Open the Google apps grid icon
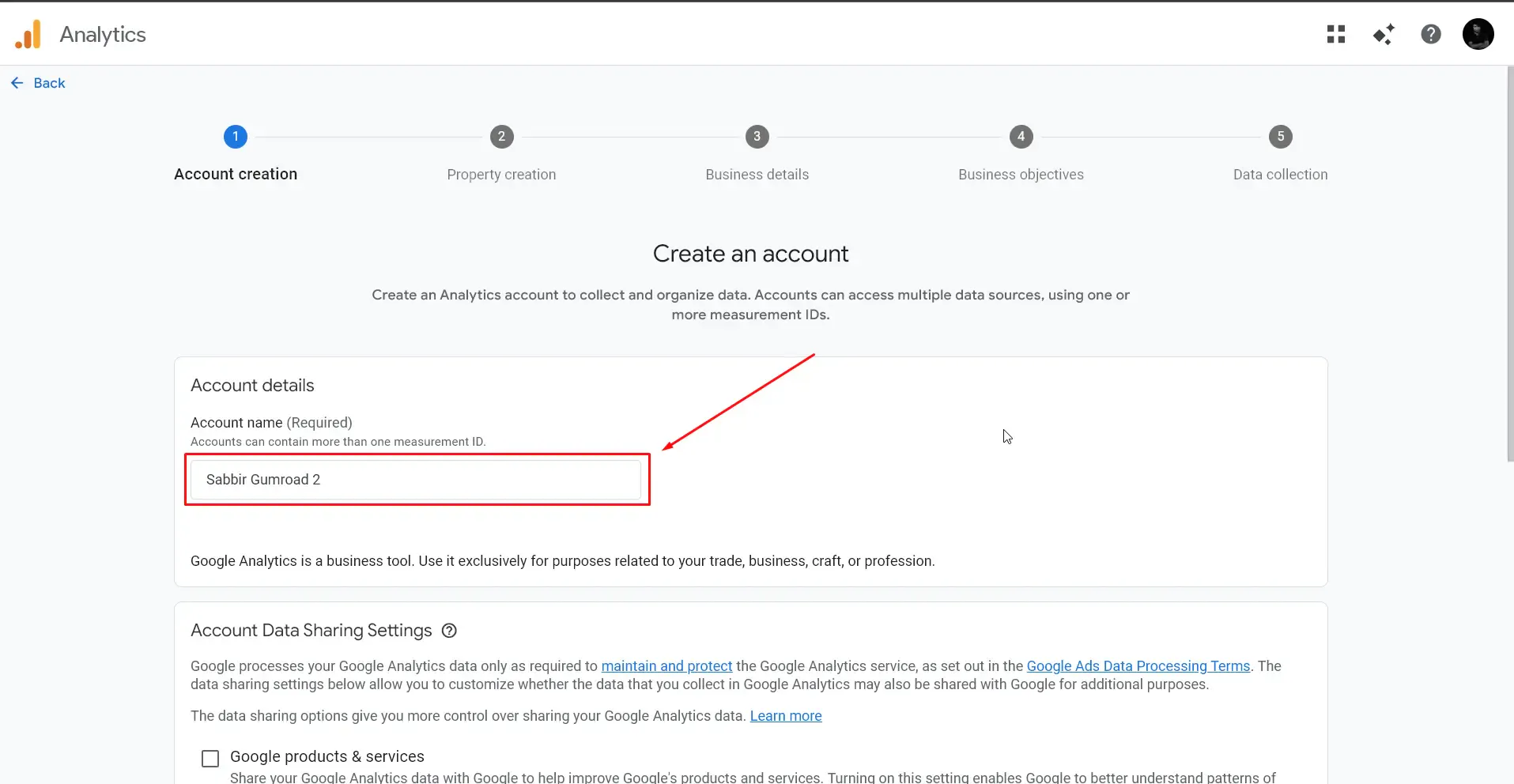 click(1336, 34)
